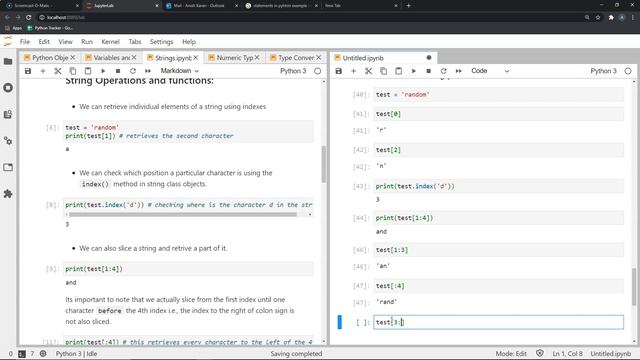Image resolution: width=640 pixels, height=360 pixels.
Task: Open the Code cell type dropdown
Action: 490,71
